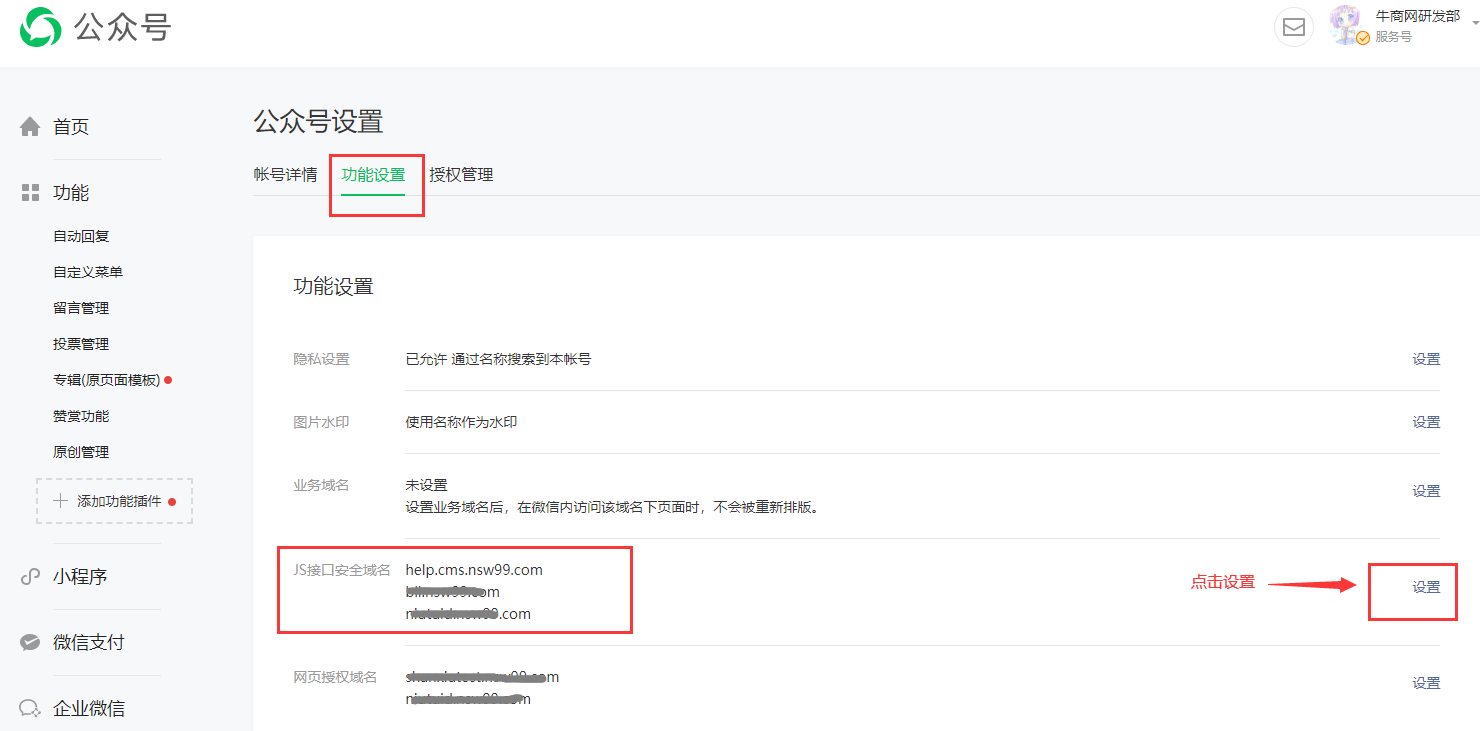1480x731 pixels.
Task: Switch to the 帐号详情 tab
Action: (x=285, y=175)
